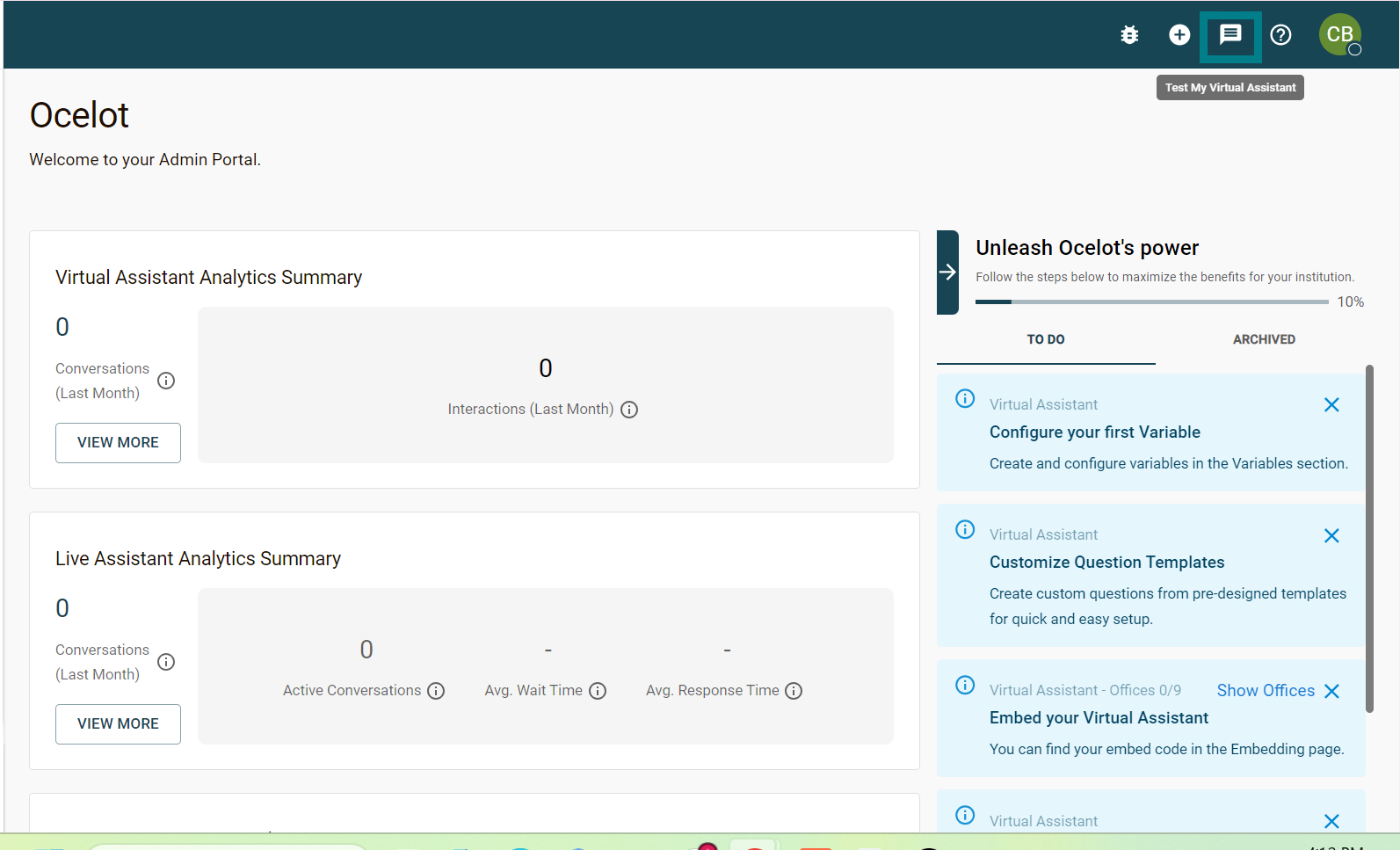Info icon on Customize Question Templates card
Image resolution: width=1400 pixels, height=850 pixels.
click(965, 529)
